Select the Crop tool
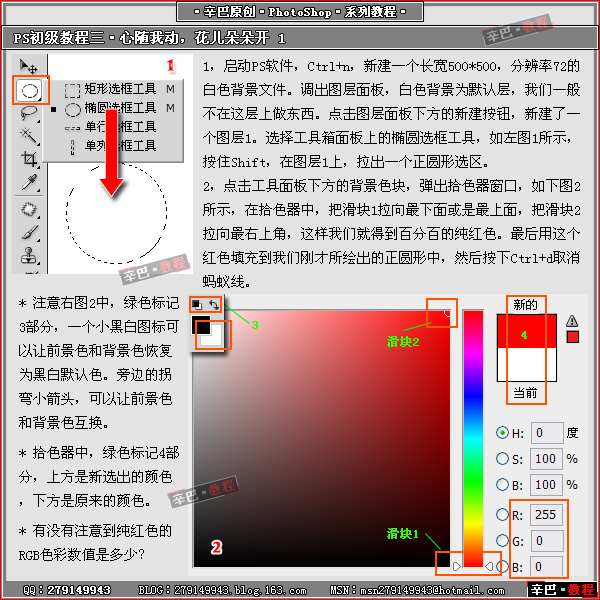600x600 pixels. click(x=29, y=159)
